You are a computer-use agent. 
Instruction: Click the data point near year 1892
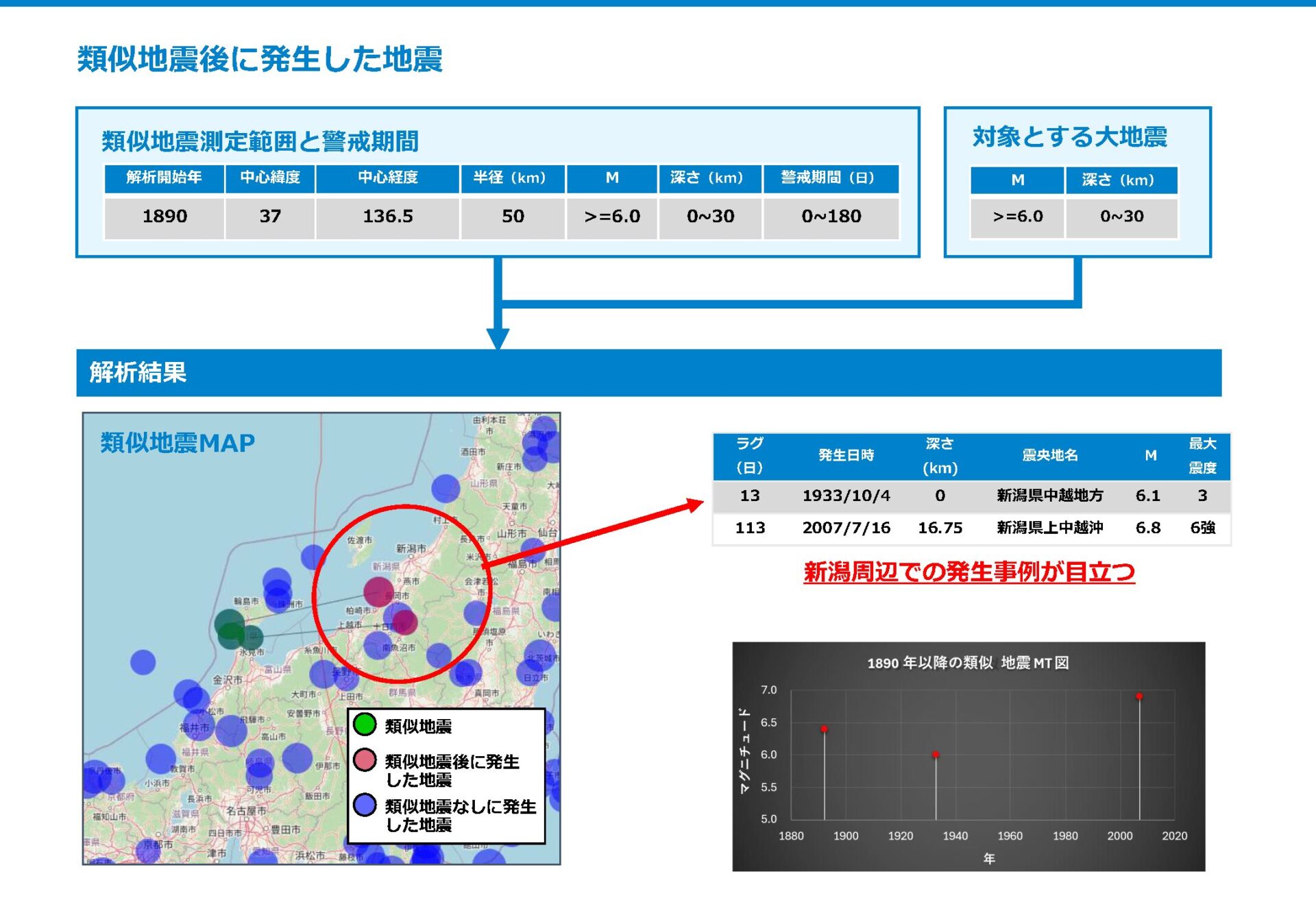pyautogui.click(x=824, y=729)
